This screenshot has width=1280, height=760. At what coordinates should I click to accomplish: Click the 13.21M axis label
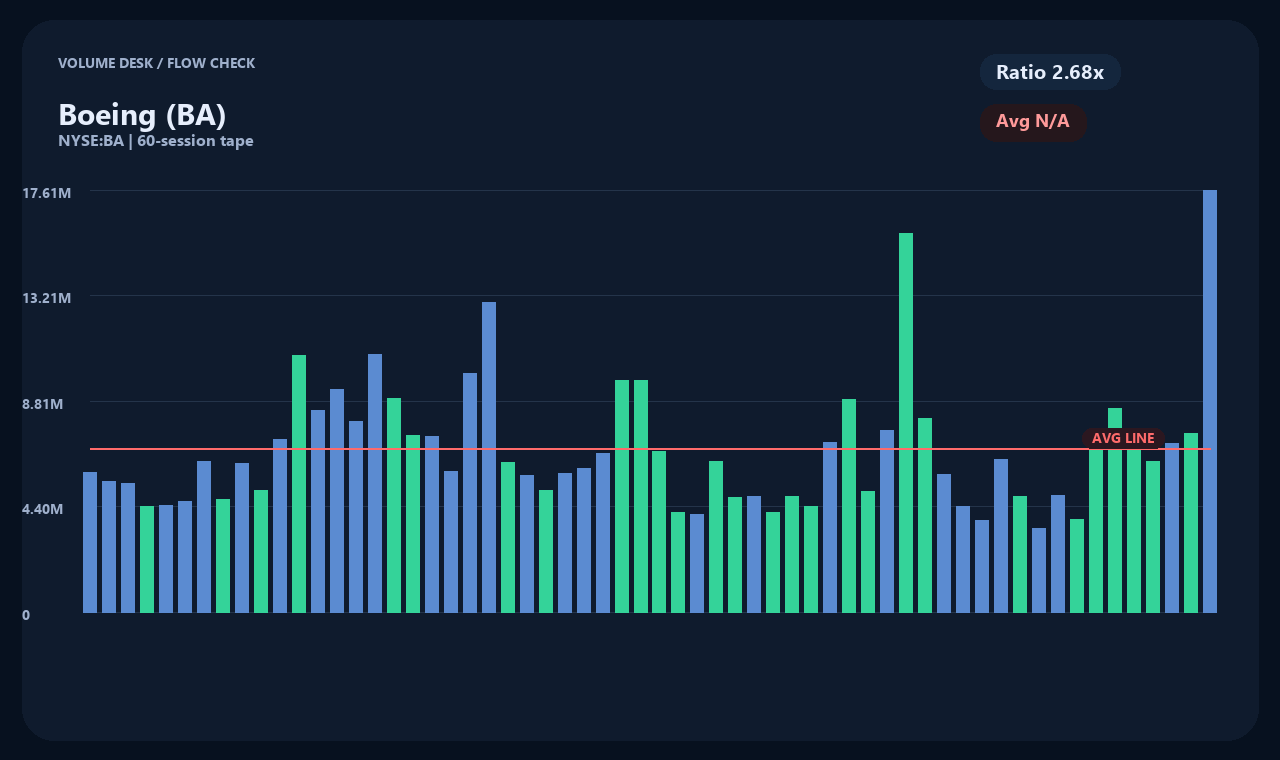click(x=47, y=298)
